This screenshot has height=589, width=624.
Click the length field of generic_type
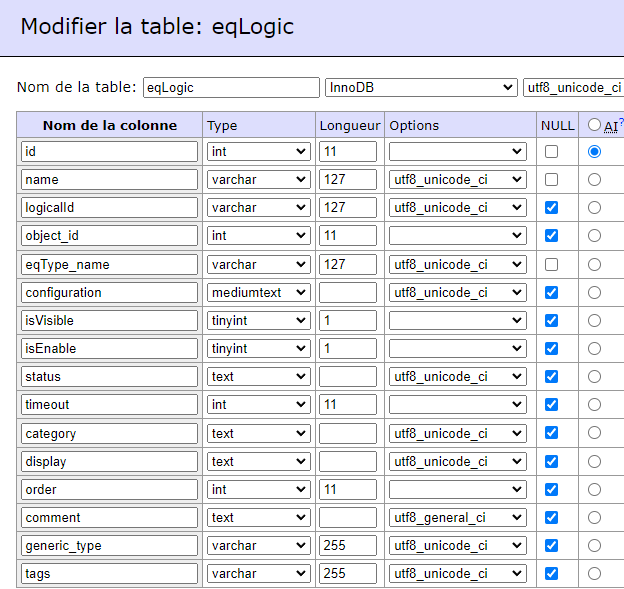tap(348, 545)
